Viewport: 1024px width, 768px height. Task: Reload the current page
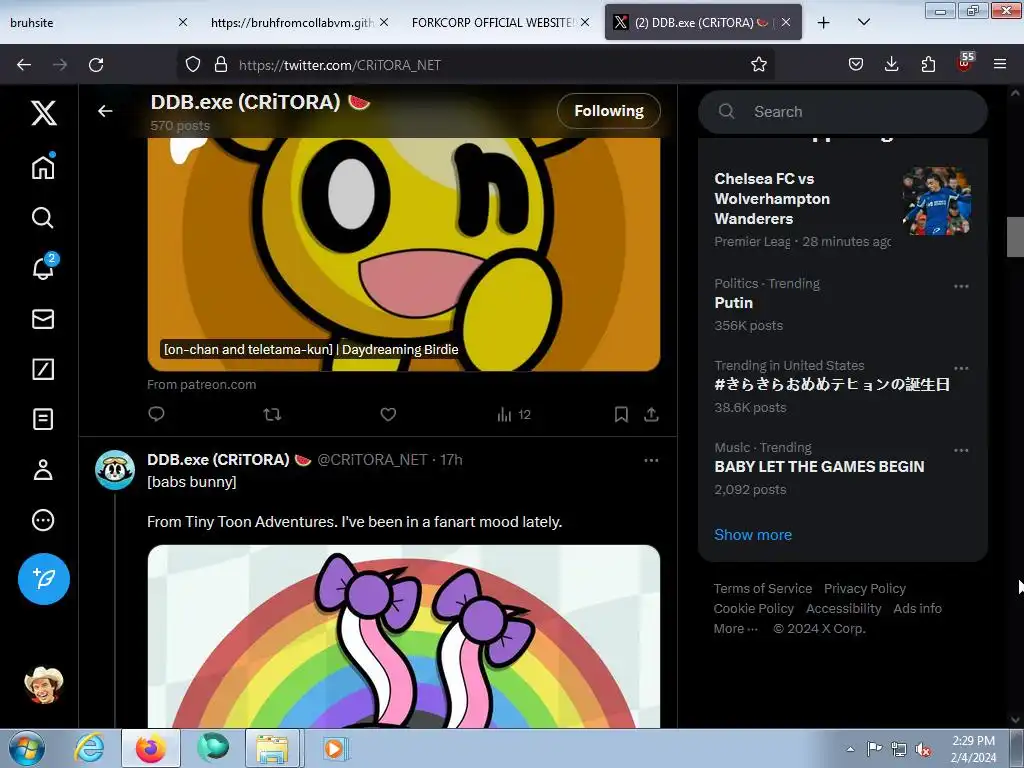(x=96, y=64)
